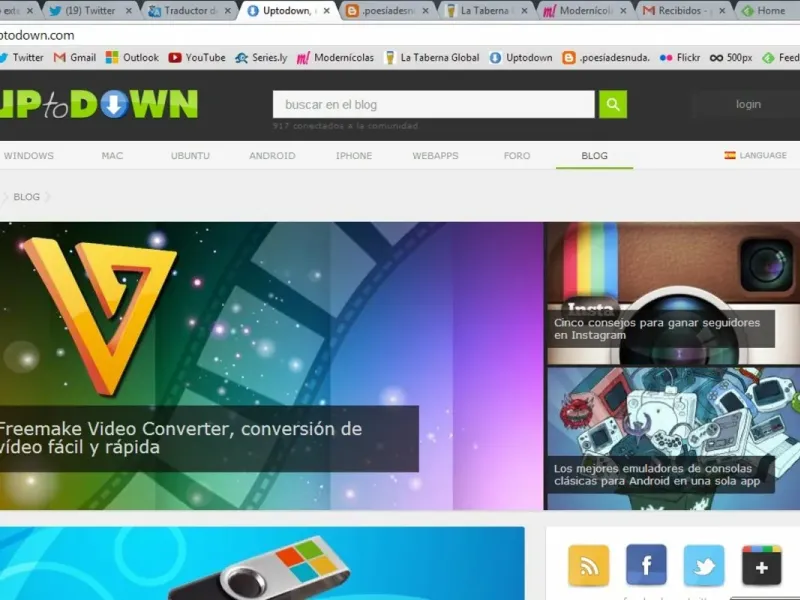Switch to the Traductor tab
800x600 pixels.
[x=189, y=10]
